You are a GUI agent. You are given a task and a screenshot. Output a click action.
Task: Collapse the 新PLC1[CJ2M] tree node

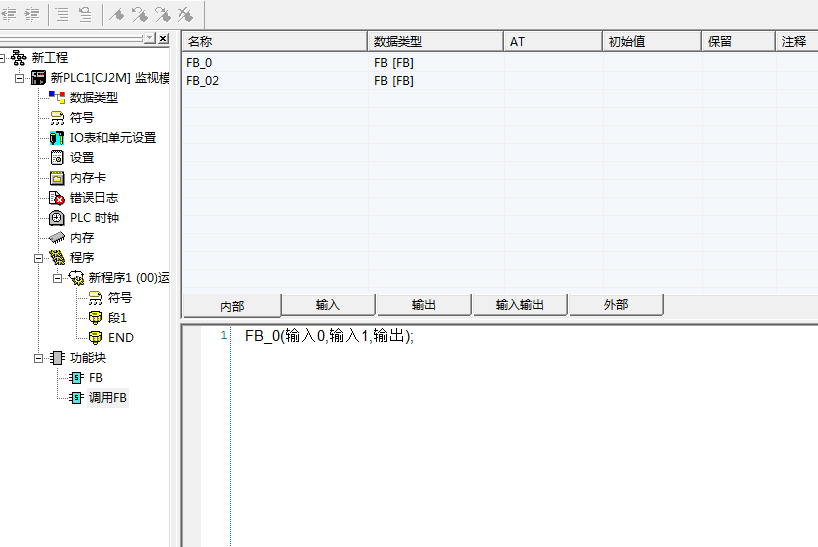coord(20,78)
